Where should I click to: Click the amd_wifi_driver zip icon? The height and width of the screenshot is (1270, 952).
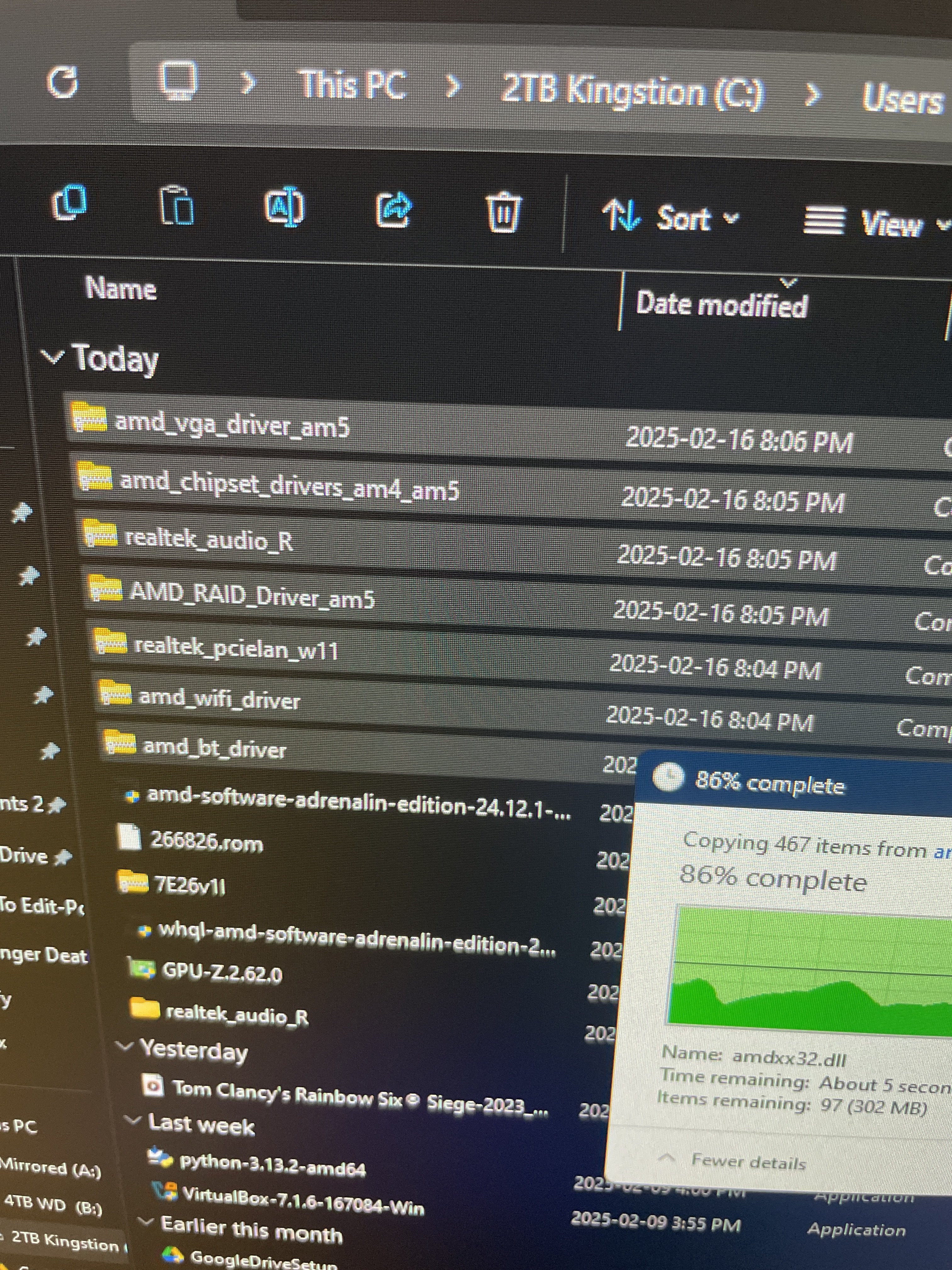[116, 692]
